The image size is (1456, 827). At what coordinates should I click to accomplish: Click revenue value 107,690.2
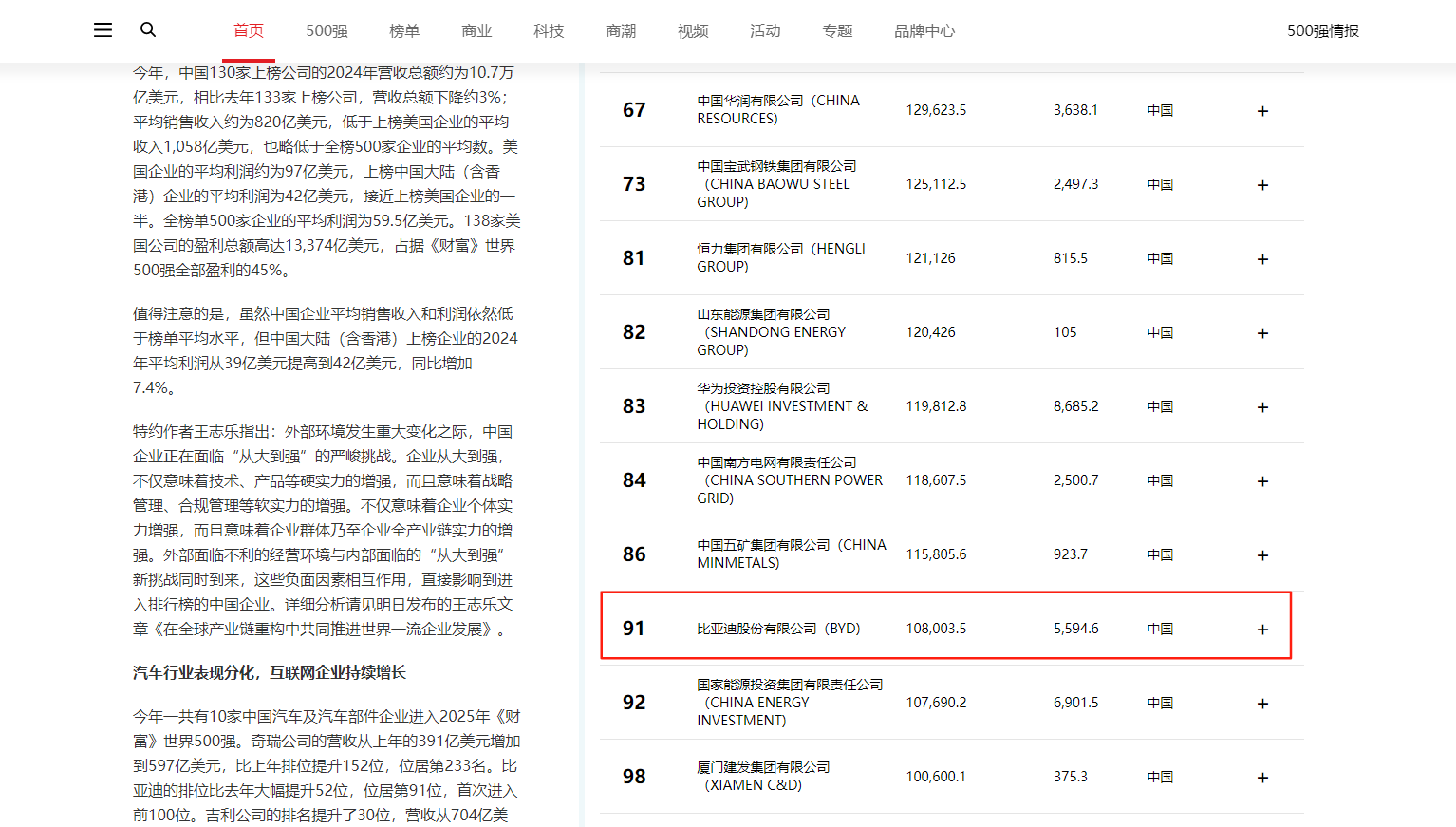936,703
